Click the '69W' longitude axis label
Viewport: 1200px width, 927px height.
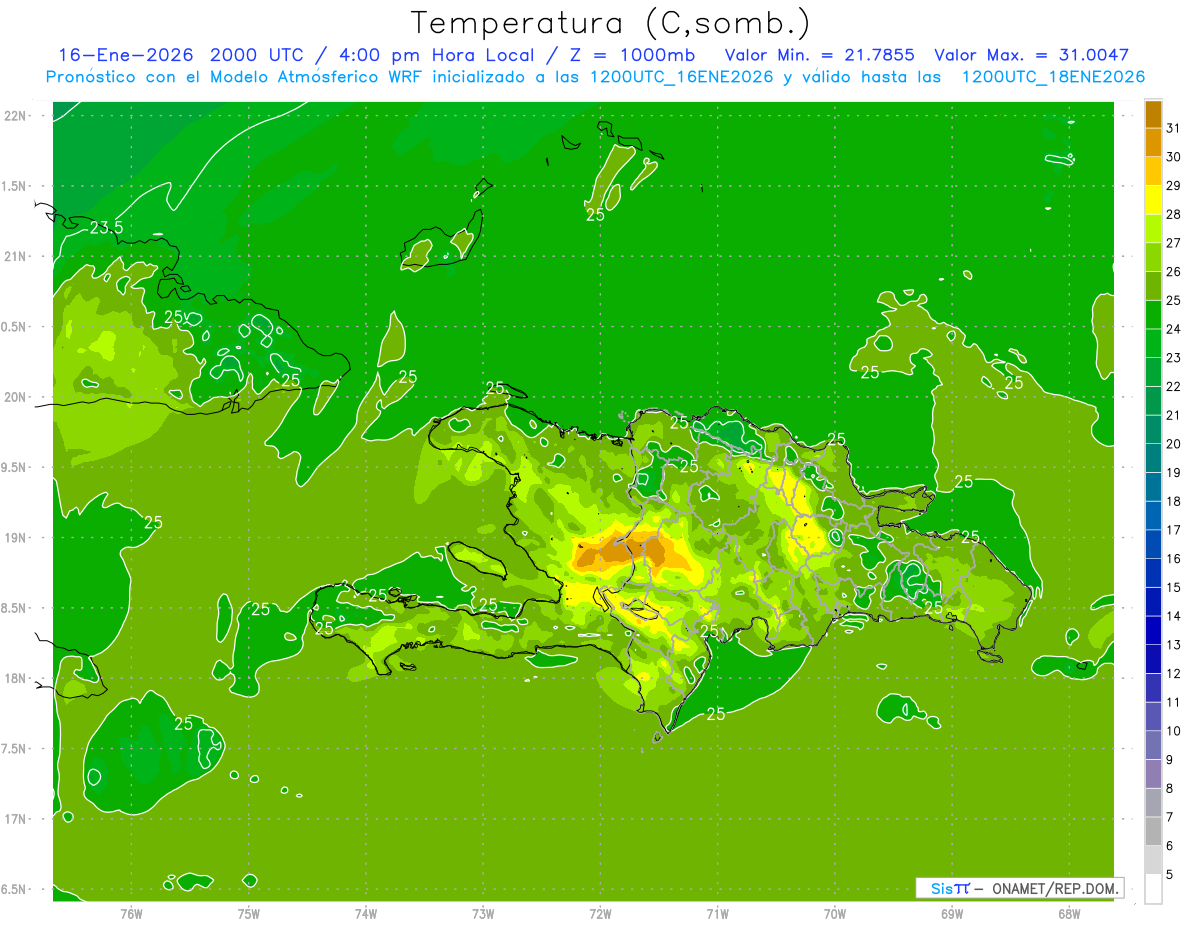952,914
